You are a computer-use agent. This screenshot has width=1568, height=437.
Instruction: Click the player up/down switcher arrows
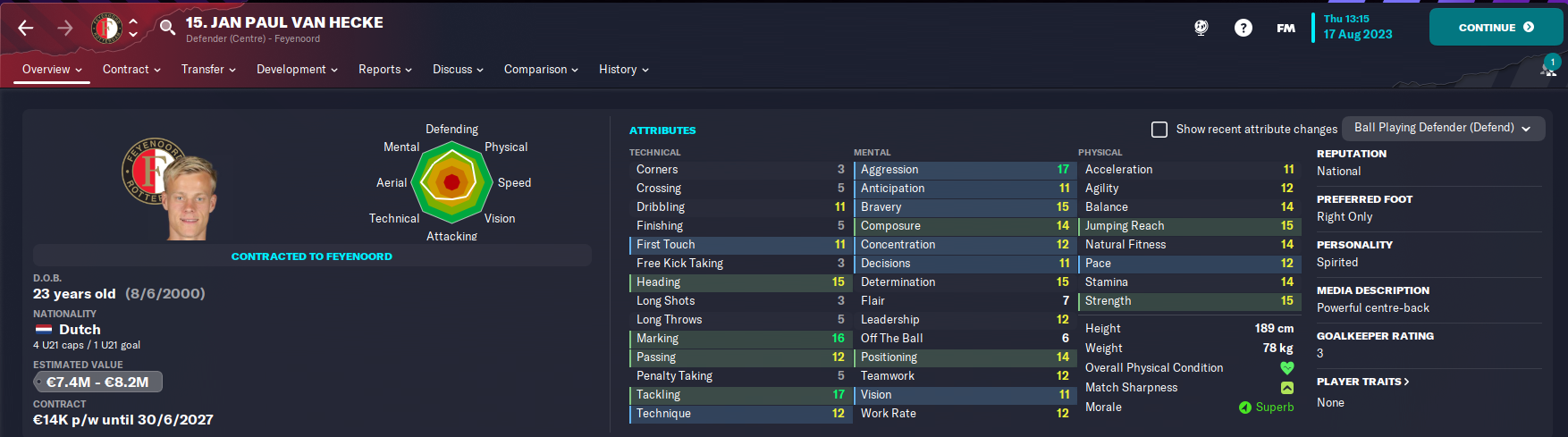point(133,28)
